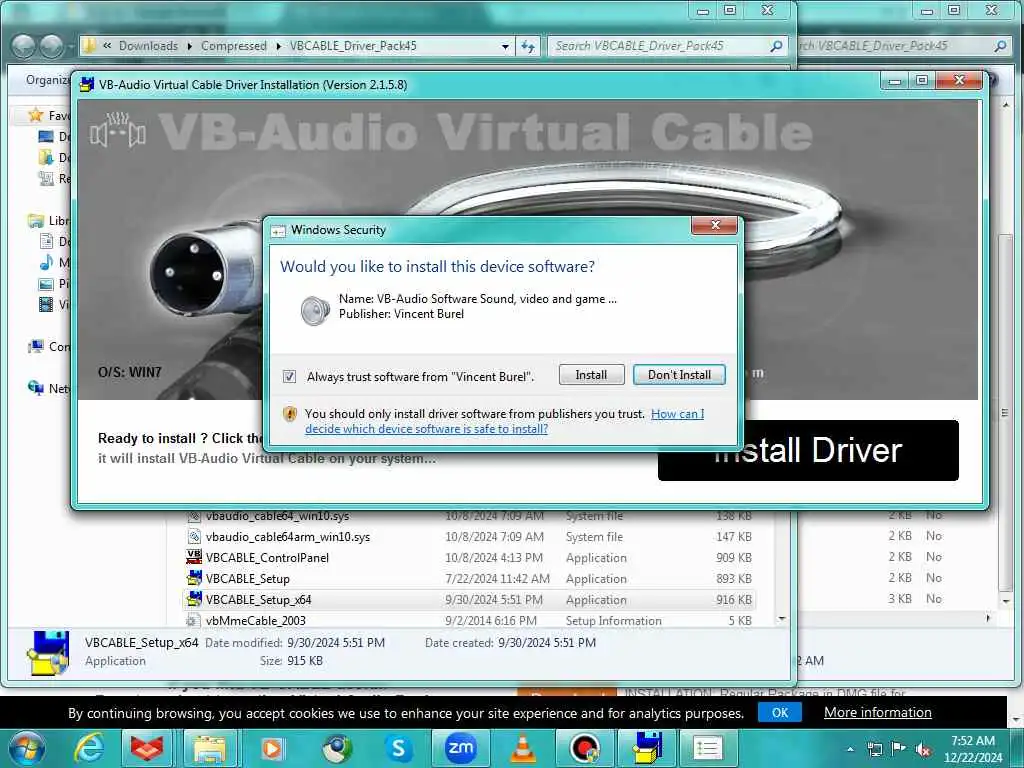Click VBCABLE_Setup_x64 file icon
1024x768 pixels.
coord(194,599)
